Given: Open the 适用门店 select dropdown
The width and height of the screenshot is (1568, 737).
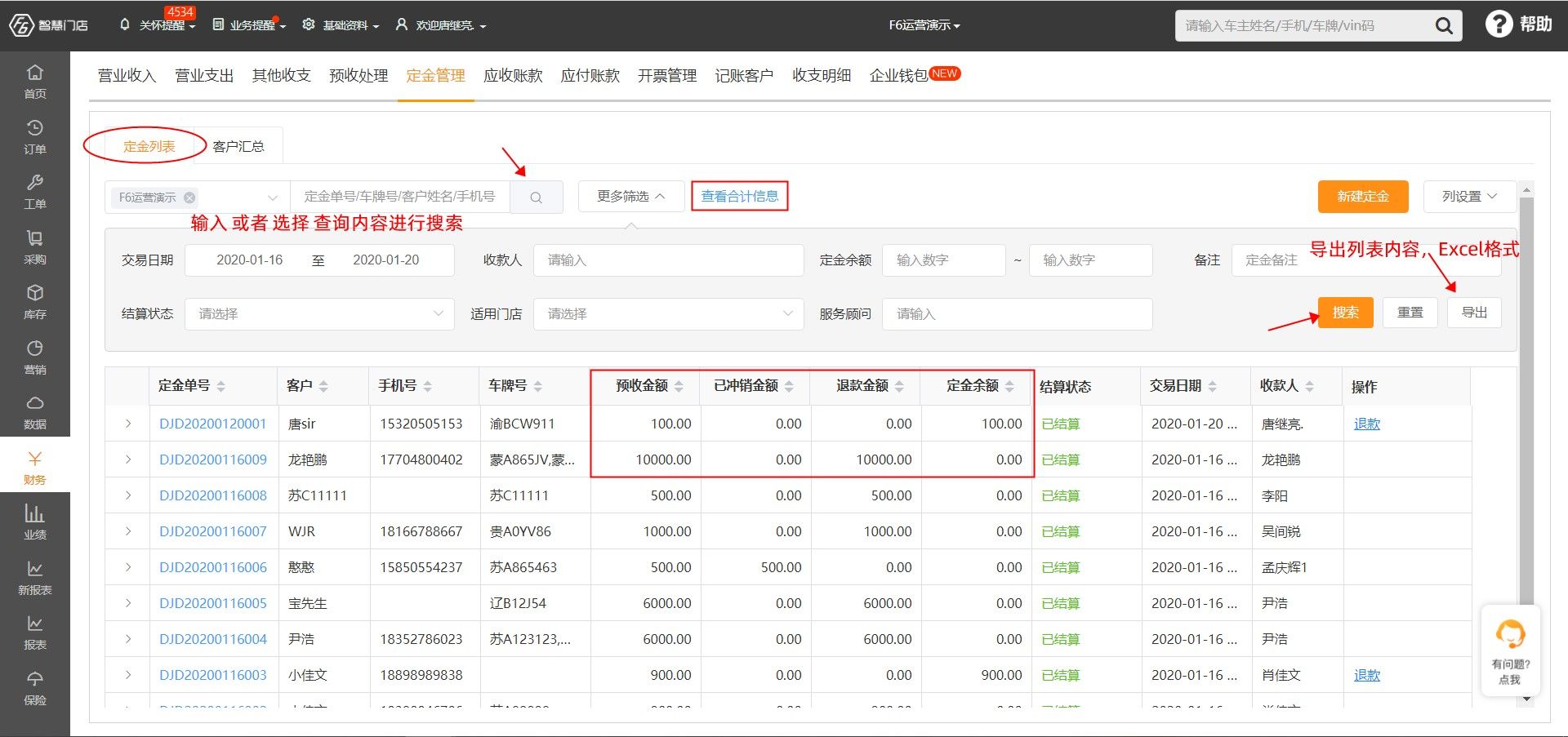Looking at the screenshot, I should point(668,314).
